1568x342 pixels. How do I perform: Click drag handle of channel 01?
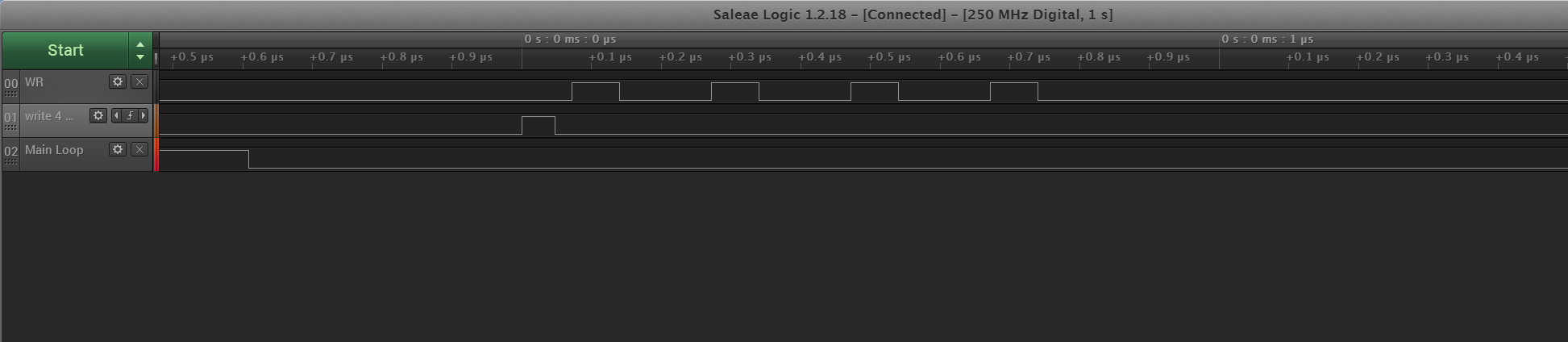[x=10, y=127]
